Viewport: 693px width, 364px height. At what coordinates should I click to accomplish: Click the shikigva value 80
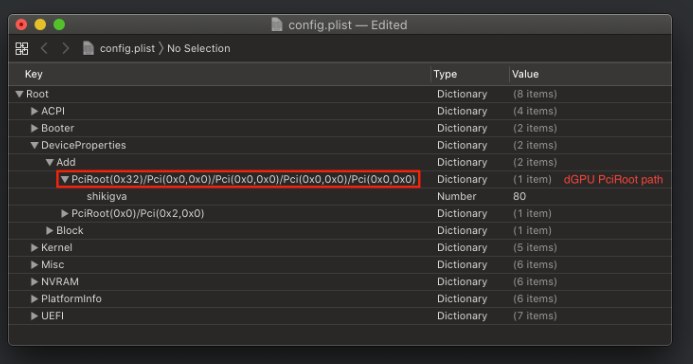(x=519, y=197)
